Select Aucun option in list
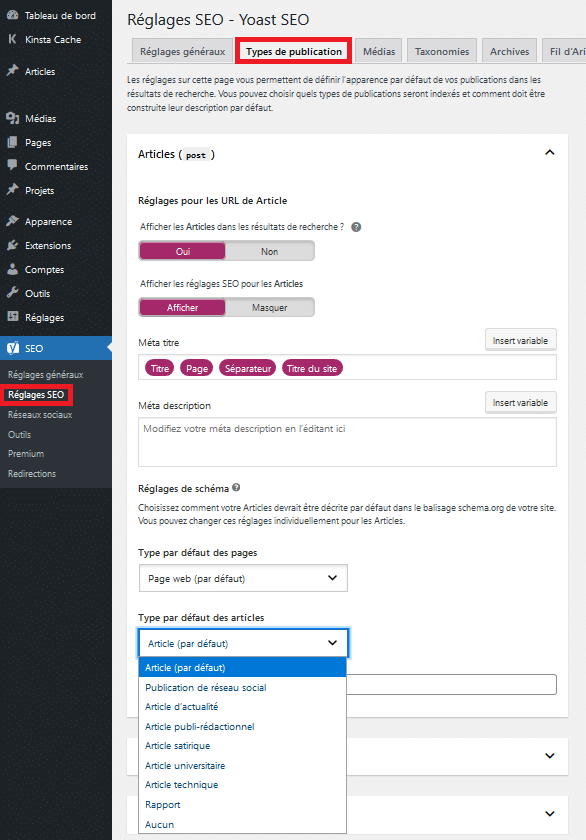This screenshot has width=586, height=840. pyautogui.click(x=243, y=824)
